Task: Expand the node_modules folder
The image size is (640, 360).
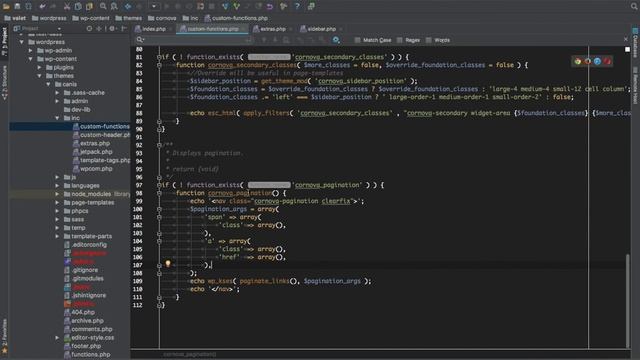Action: pos(58,194)
